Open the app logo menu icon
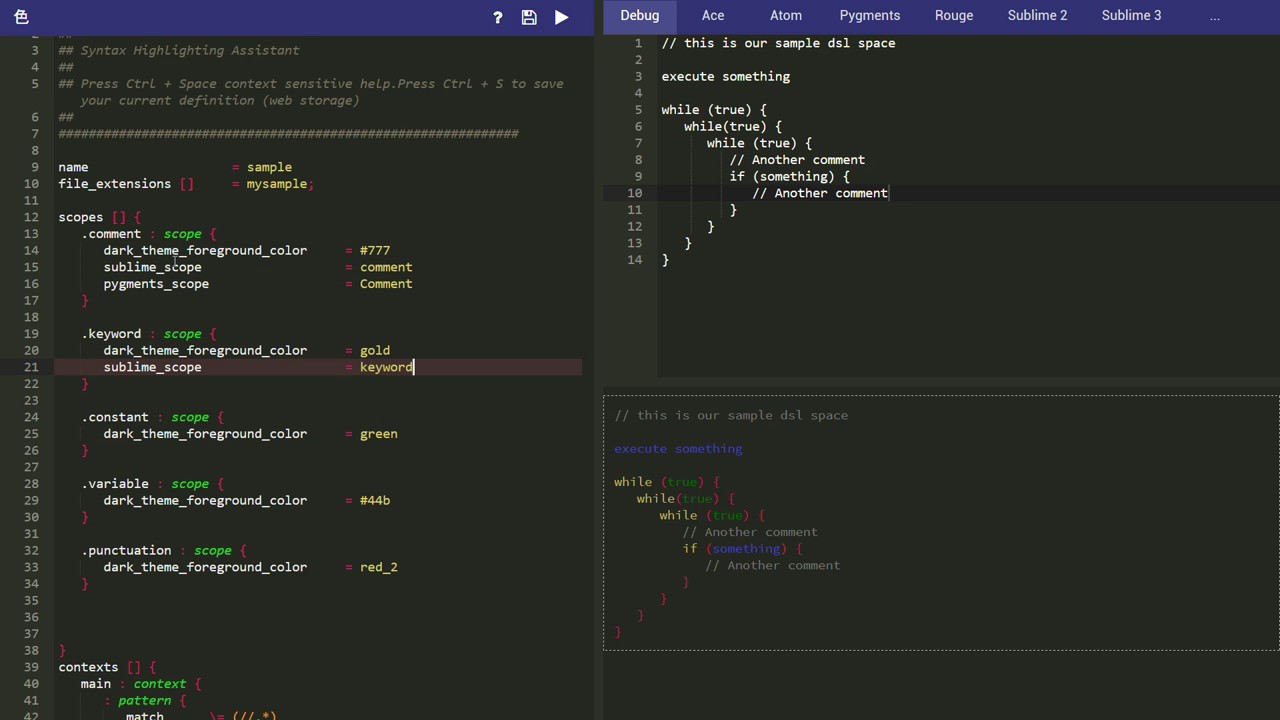 coord(21,17)
